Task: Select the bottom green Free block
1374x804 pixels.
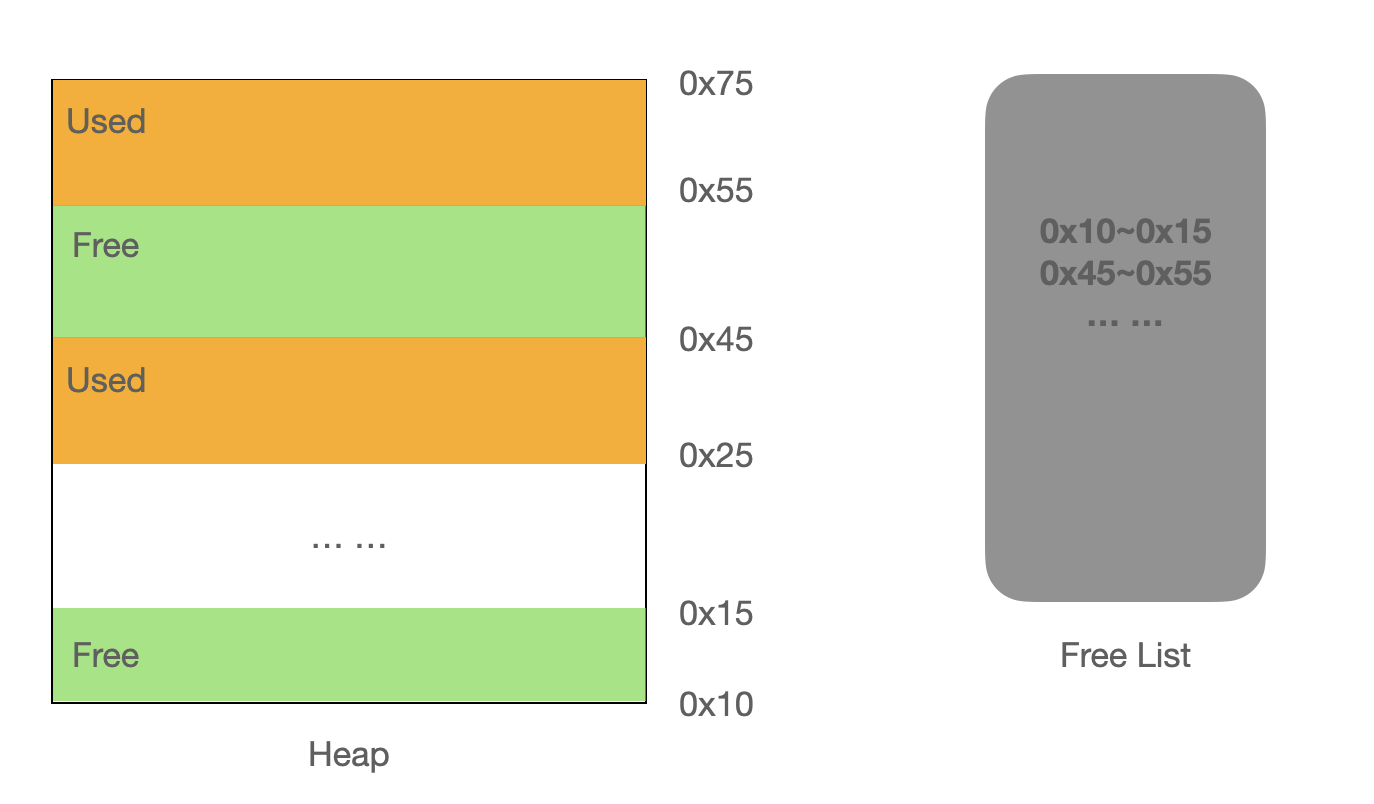Action: [x=349, y=654]
